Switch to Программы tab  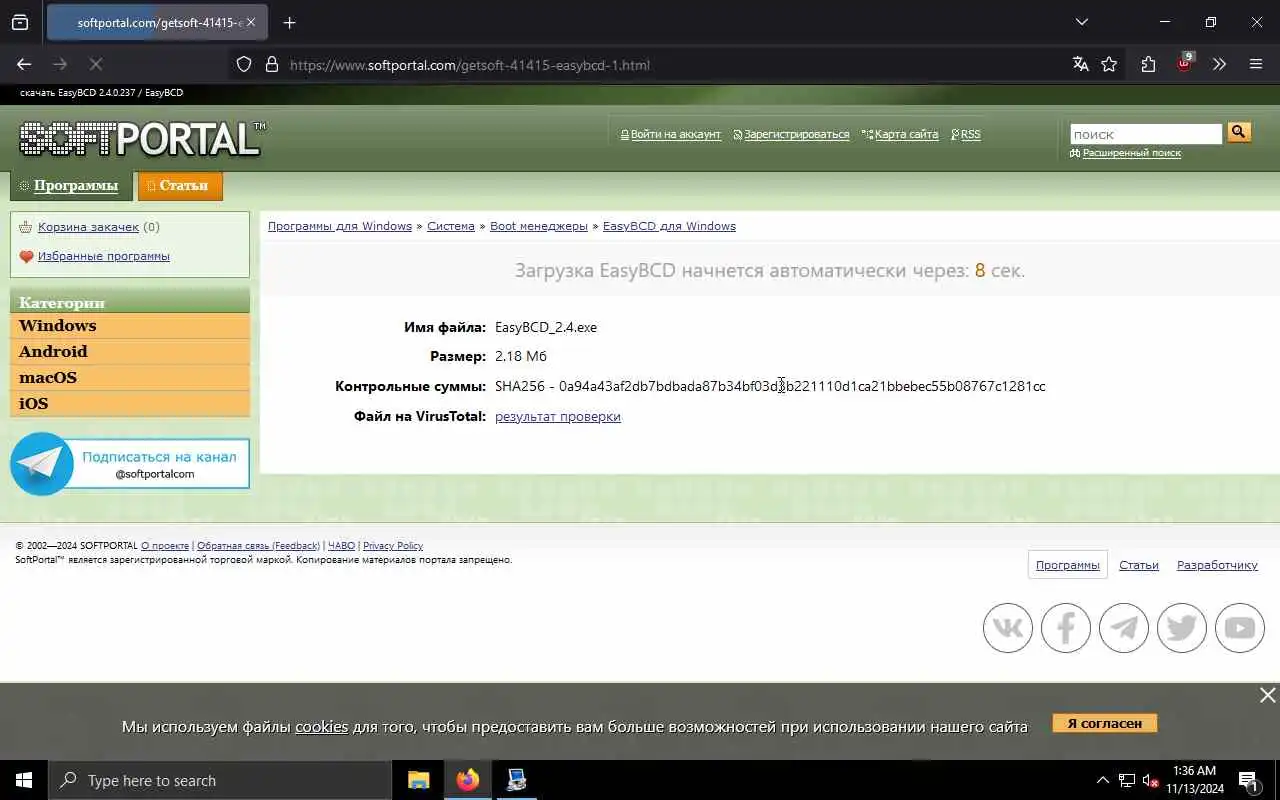point(71,186)
